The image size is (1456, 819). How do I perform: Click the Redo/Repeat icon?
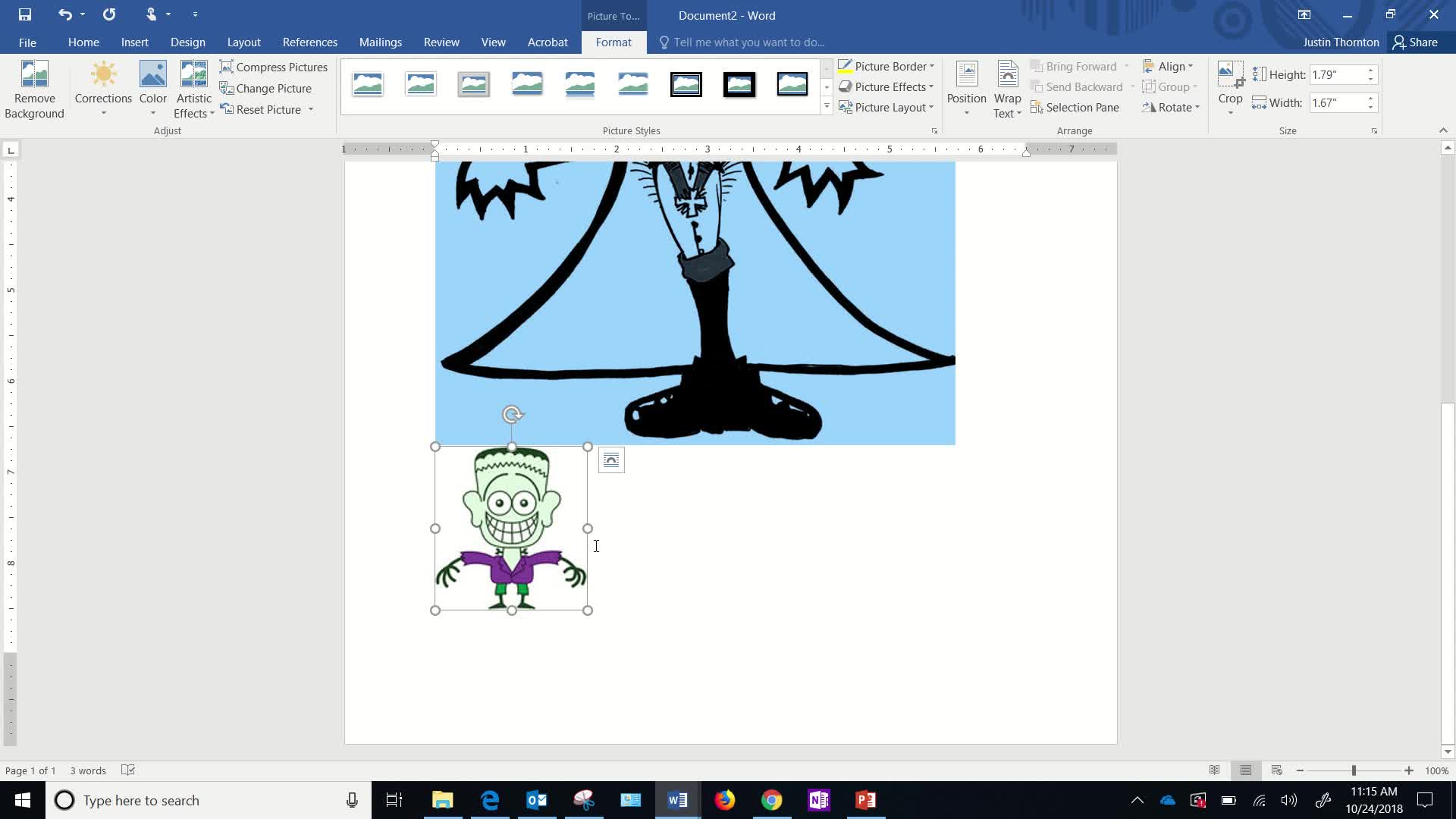click(109, 14)
